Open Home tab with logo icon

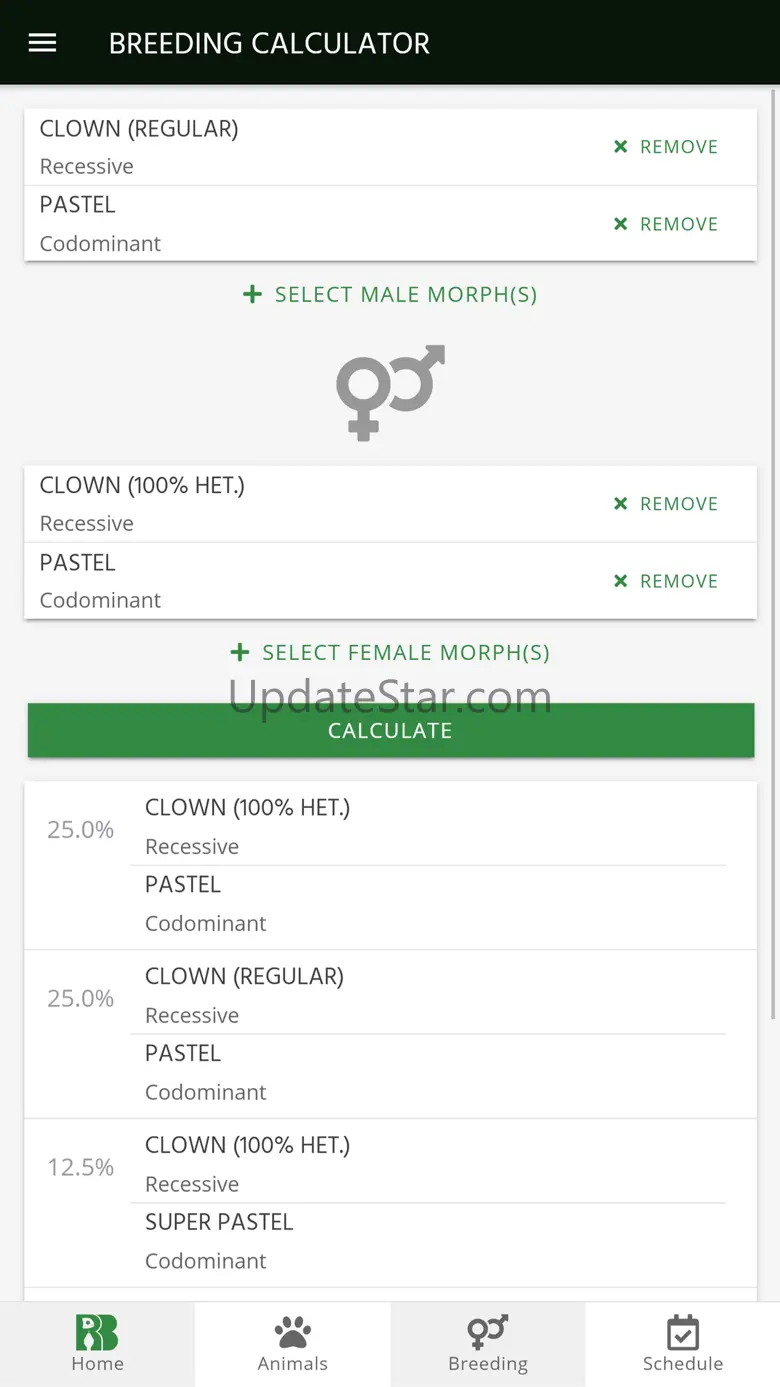tap(97, 1344)
